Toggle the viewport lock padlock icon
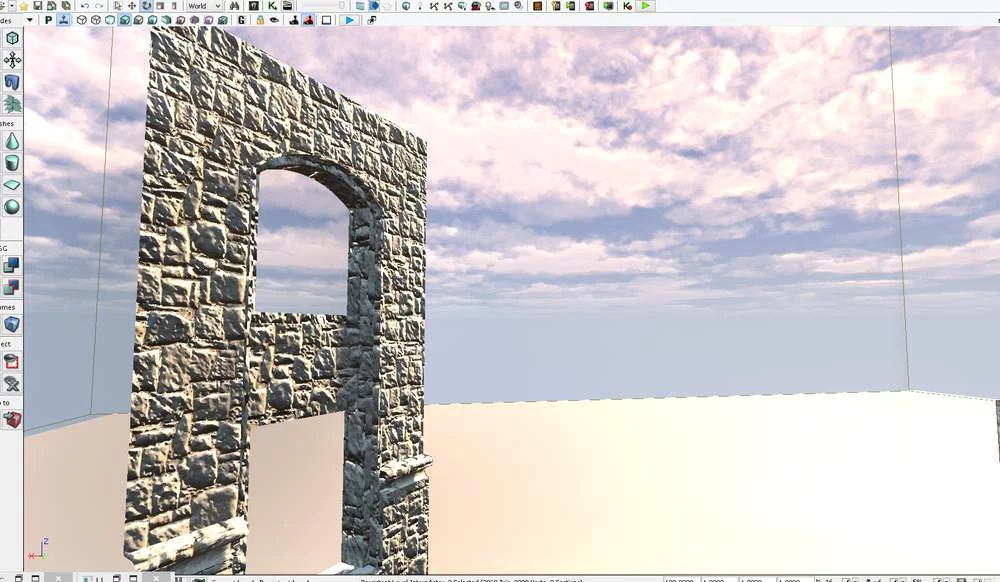Screen dimensions: 1000x582 pos(260,20)
